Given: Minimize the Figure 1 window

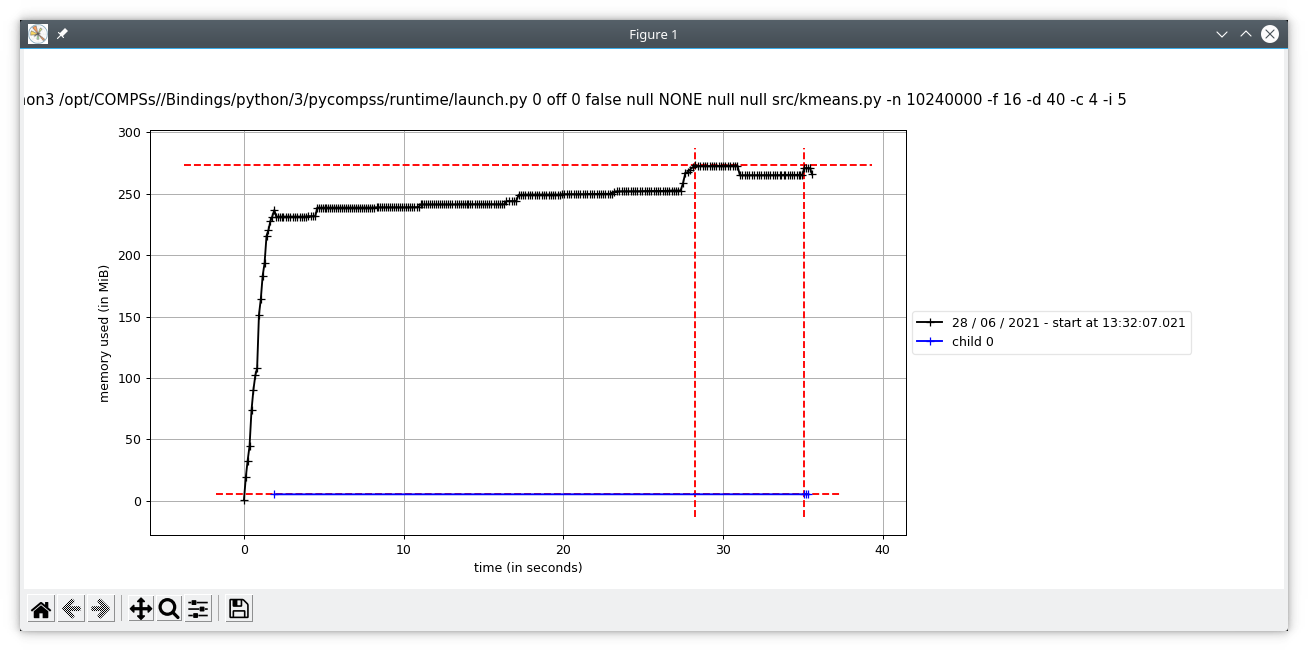Looking at the screenshot, I should click(1222, 34).
